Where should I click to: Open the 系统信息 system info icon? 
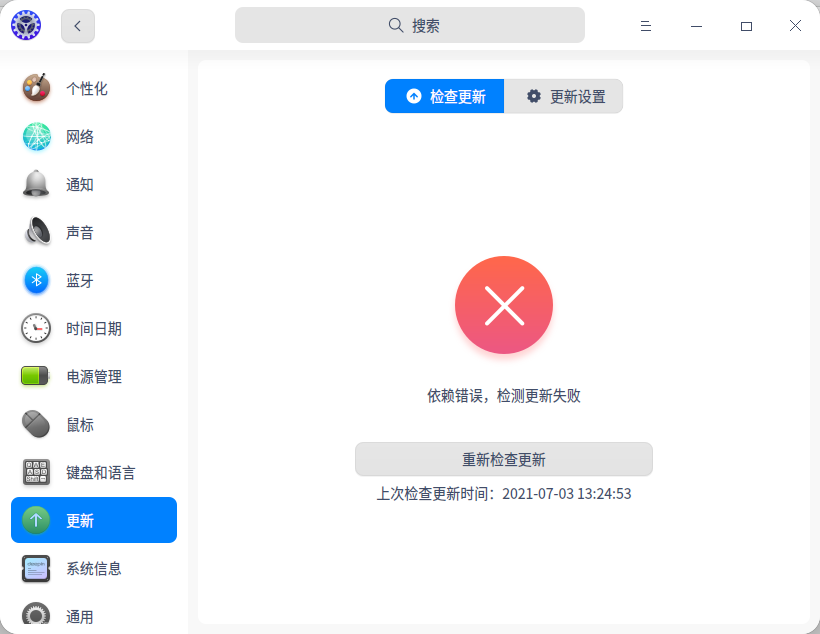(36, 569)
